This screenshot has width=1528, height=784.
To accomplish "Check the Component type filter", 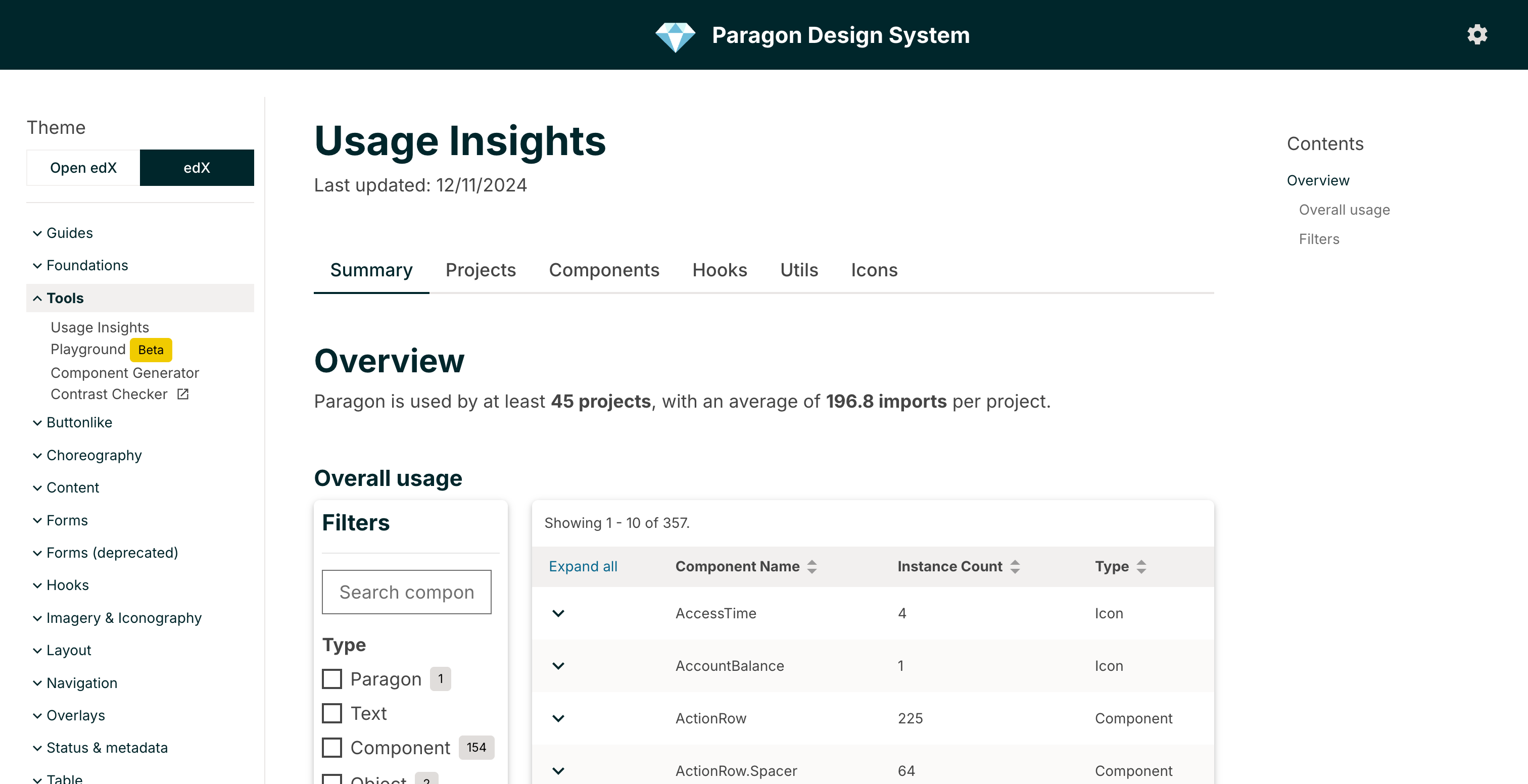I will (x=331, y=747).
